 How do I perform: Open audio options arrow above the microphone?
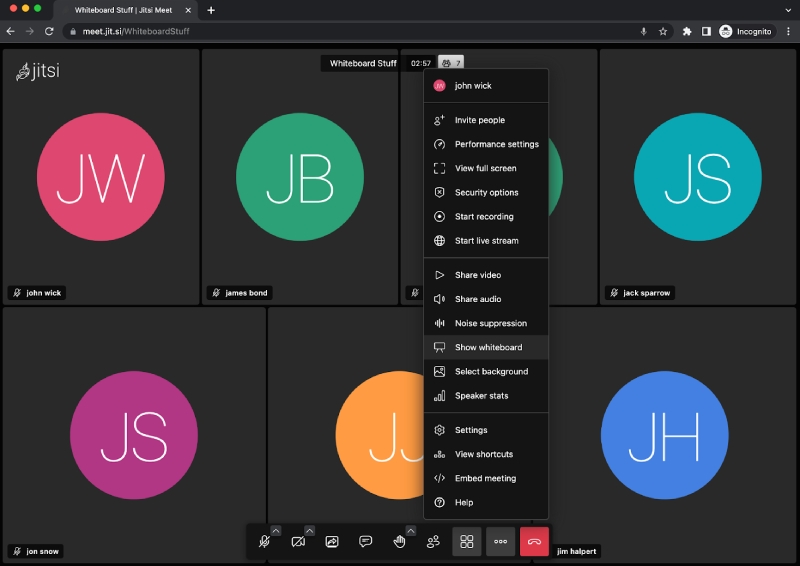pos(276,531)
